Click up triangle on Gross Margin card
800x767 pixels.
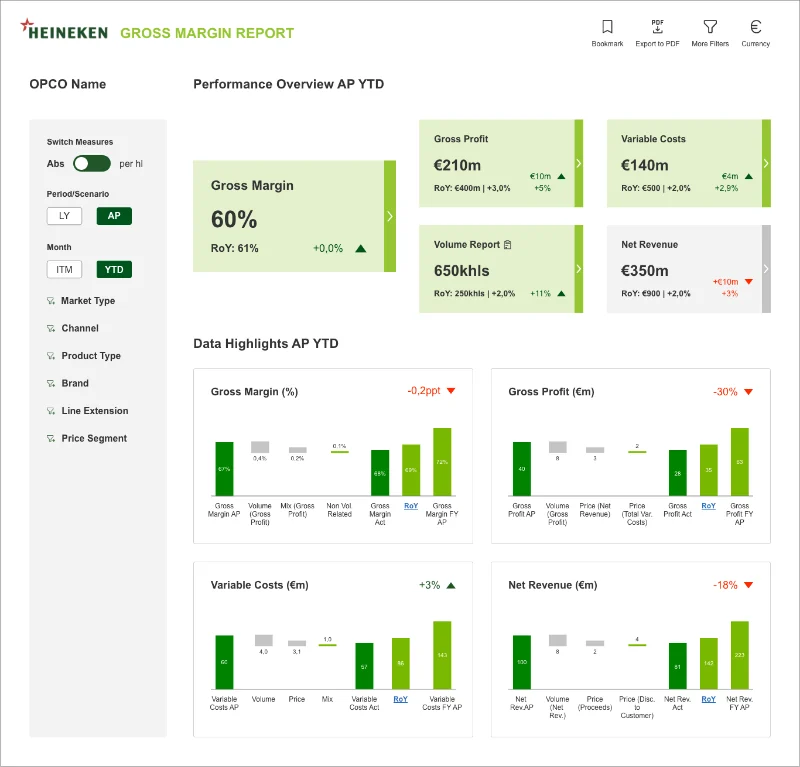361,249
